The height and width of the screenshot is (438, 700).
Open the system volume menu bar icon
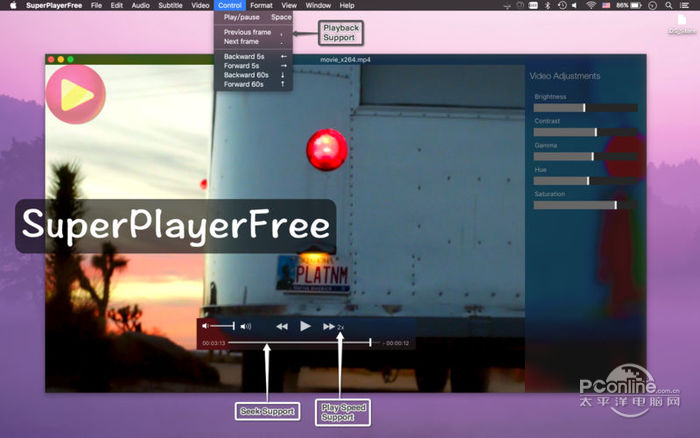(x=575, y=5)
